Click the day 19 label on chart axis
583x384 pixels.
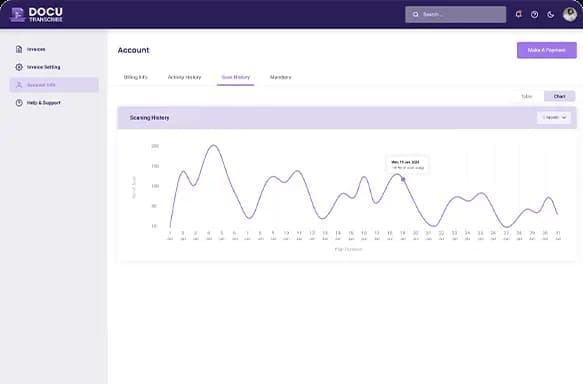(x=403, y=236)
